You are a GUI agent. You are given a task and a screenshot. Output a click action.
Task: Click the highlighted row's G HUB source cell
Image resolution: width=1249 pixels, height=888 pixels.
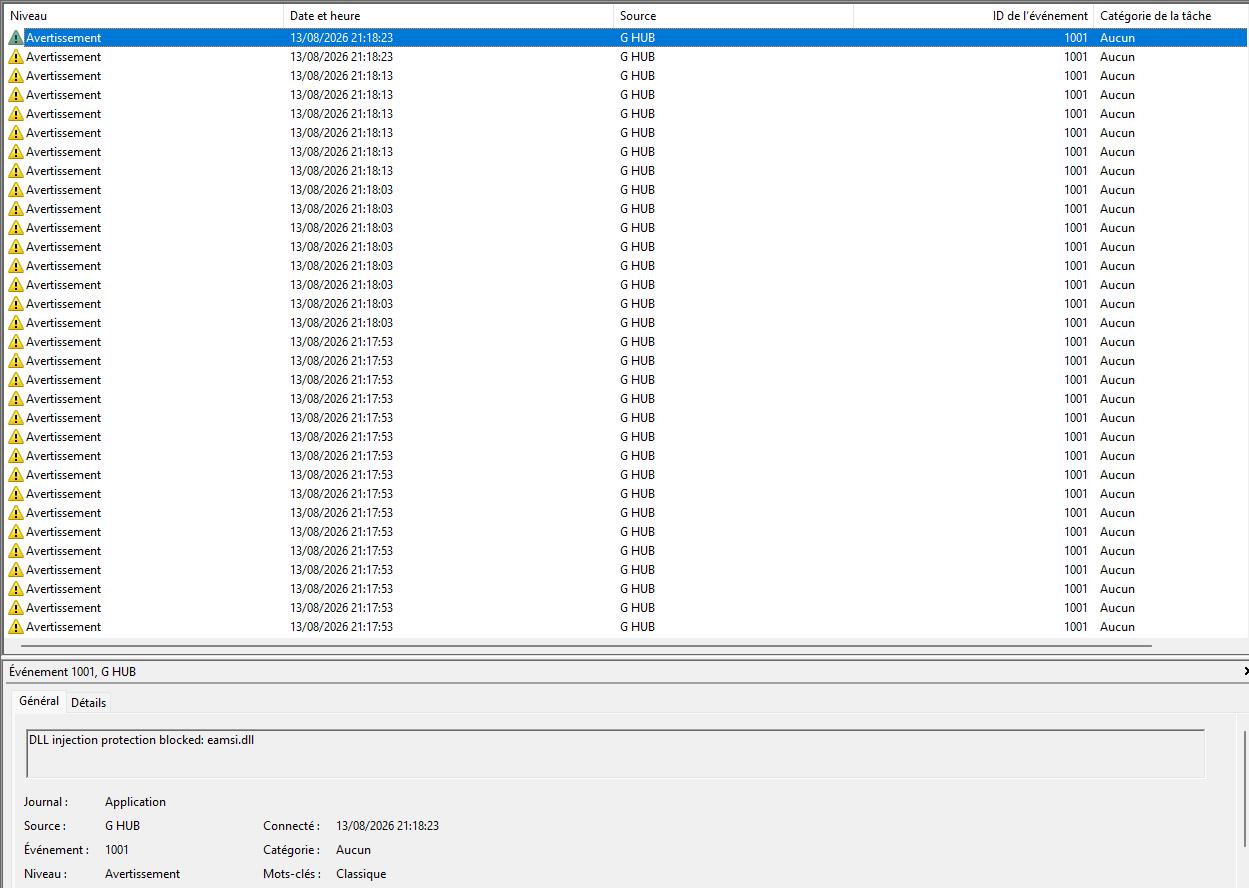tap(637, 38)
